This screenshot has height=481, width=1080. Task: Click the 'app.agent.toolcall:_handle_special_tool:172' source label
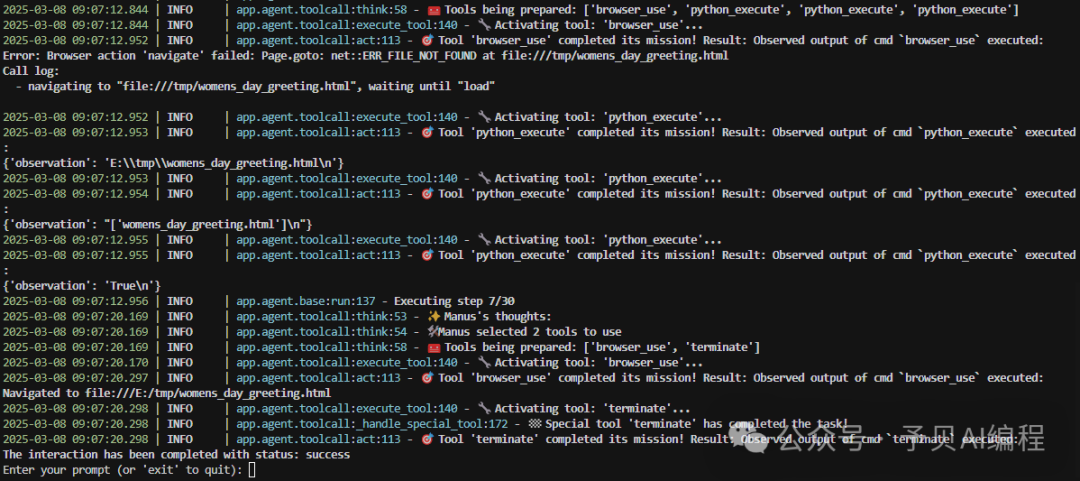(x=372, y=424)
